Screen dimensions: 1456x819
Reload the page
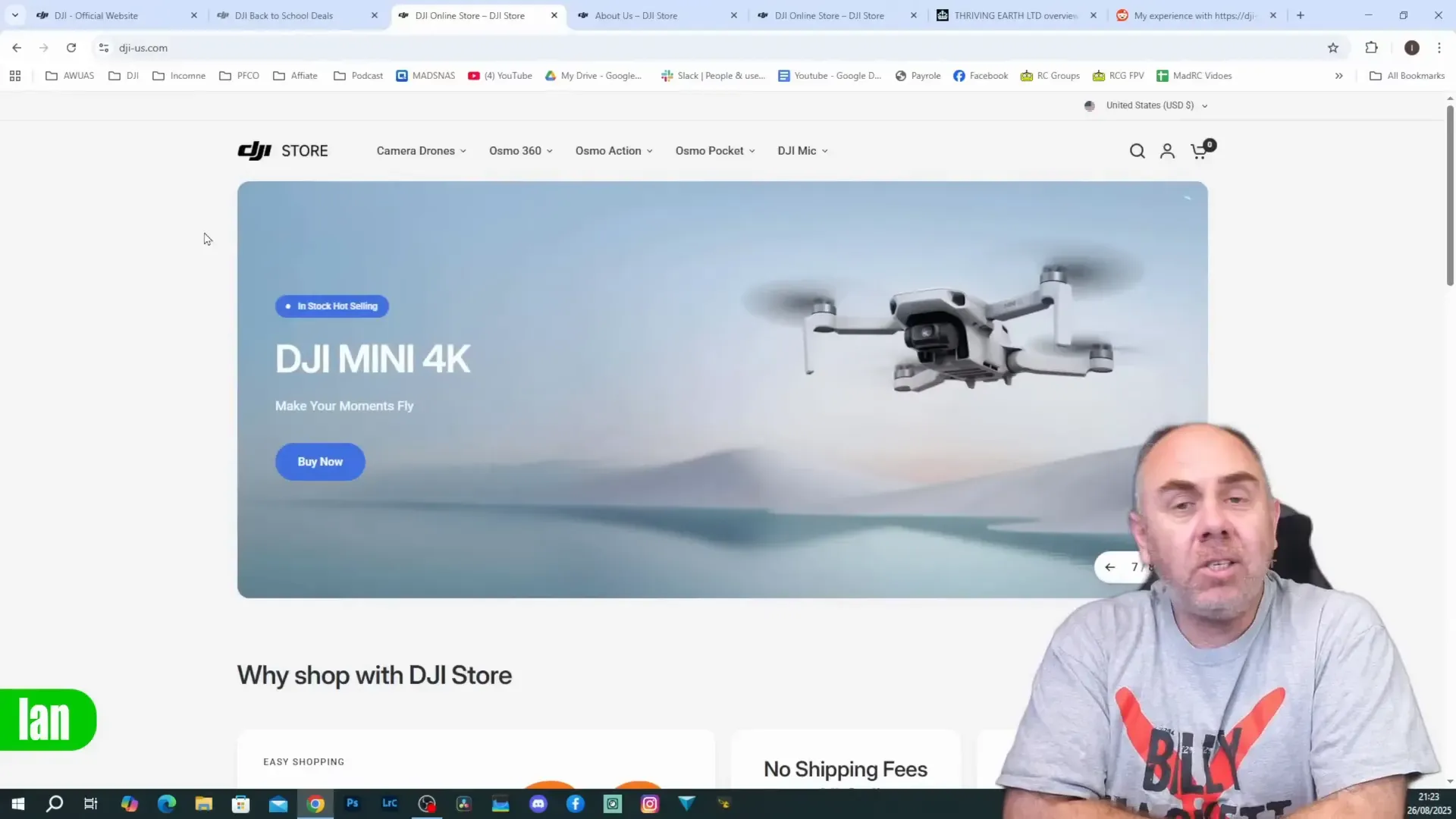(x=71, y=48)
